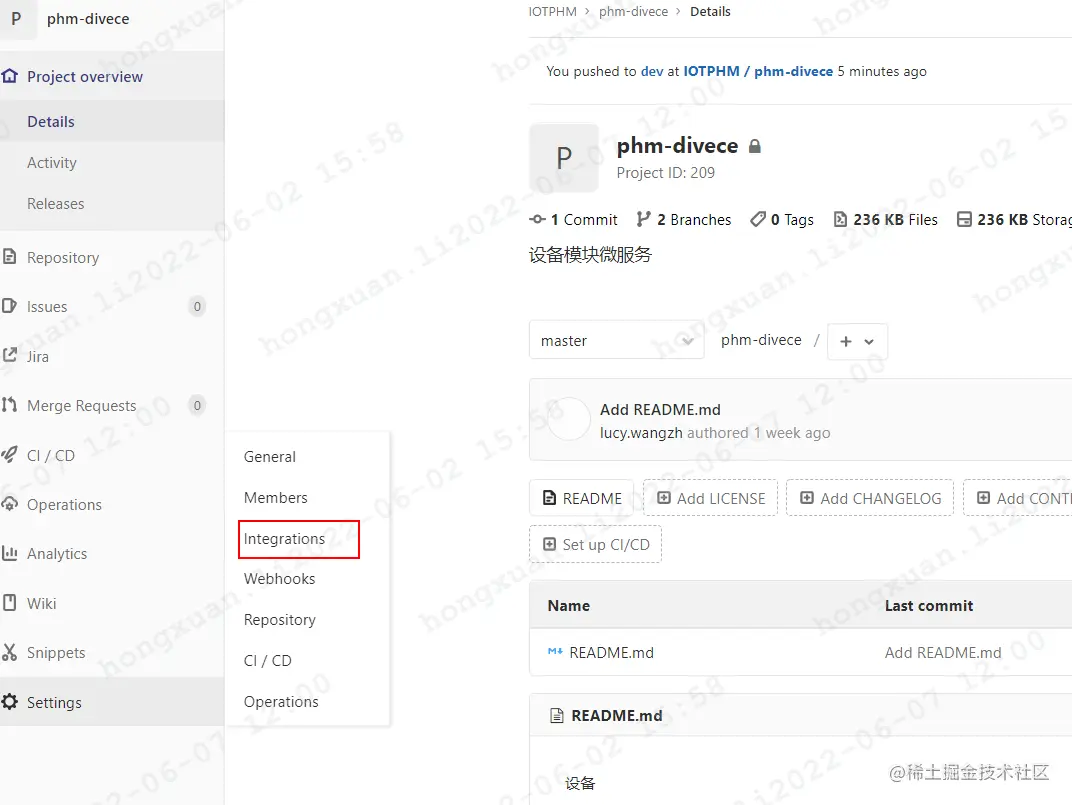Screen dimensions: 1072x805
Task: Open the master branch dropdown
Action: point(617,340)
